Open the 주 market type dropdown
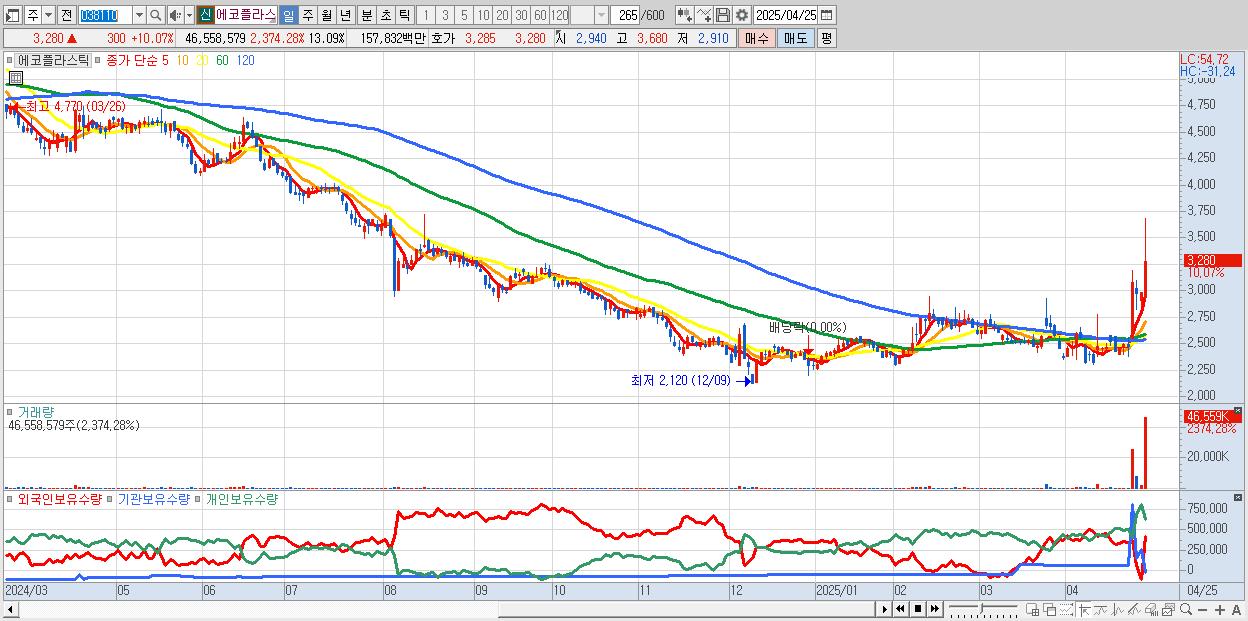Screen dimensions: 1248x621 pyautogui.click(x=49, y=15)
